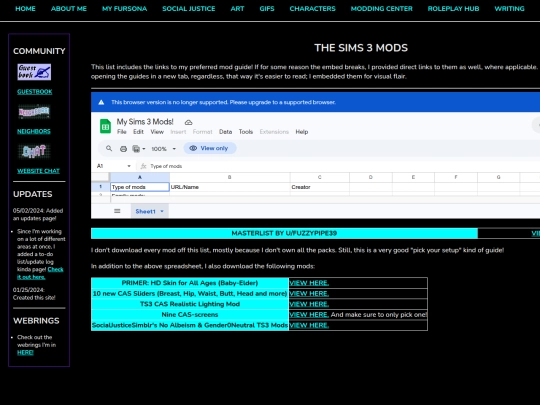Open the Tools menu in Sheets
The image size is (540, 405).
pyautogui.click(x=246, y=132)
